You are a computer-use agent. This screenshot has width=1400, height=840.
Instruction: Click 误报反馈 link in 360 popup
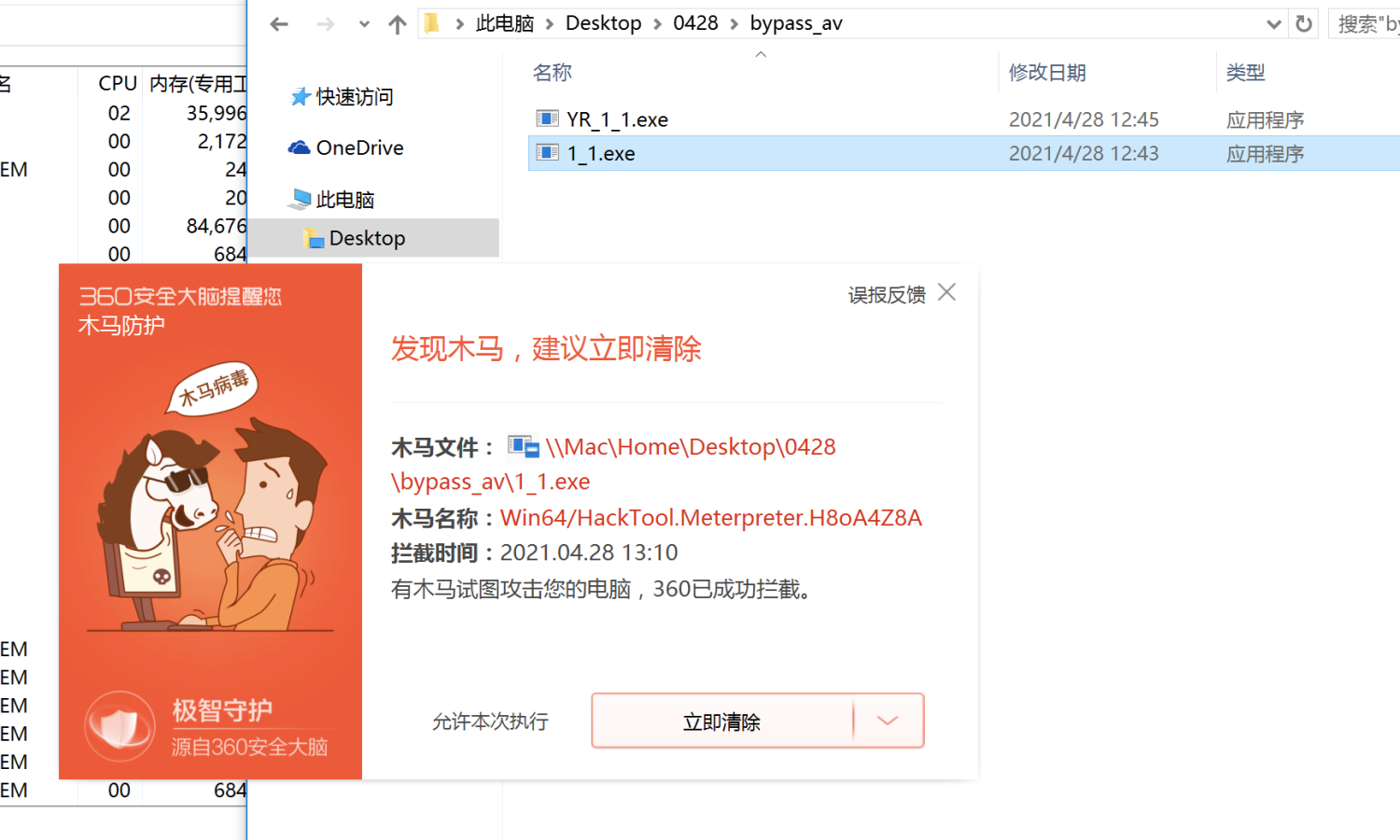tap(887, 295)
